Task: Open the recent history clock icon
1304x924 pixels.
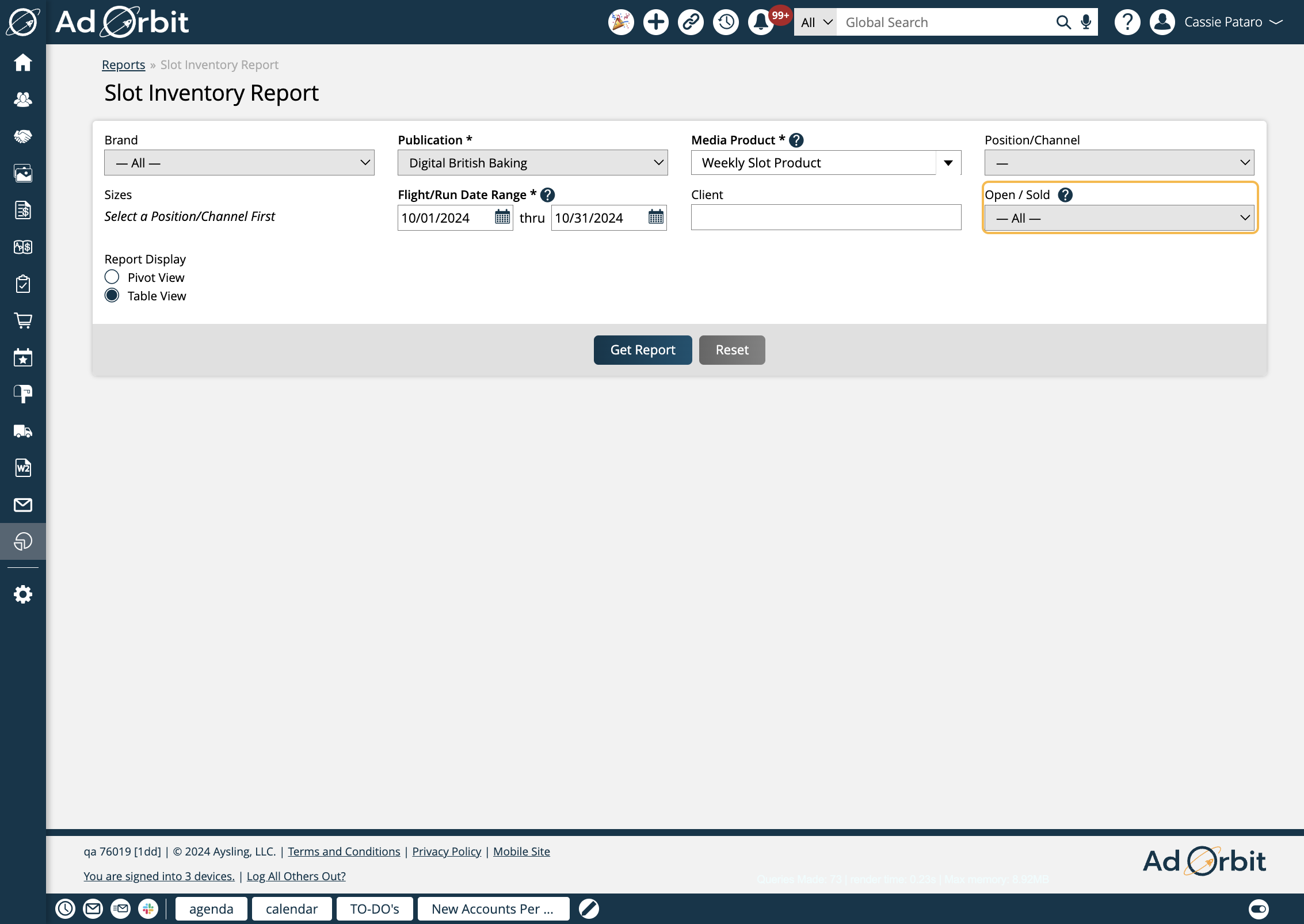Action: pyautogui.click(x=726, y=22)
